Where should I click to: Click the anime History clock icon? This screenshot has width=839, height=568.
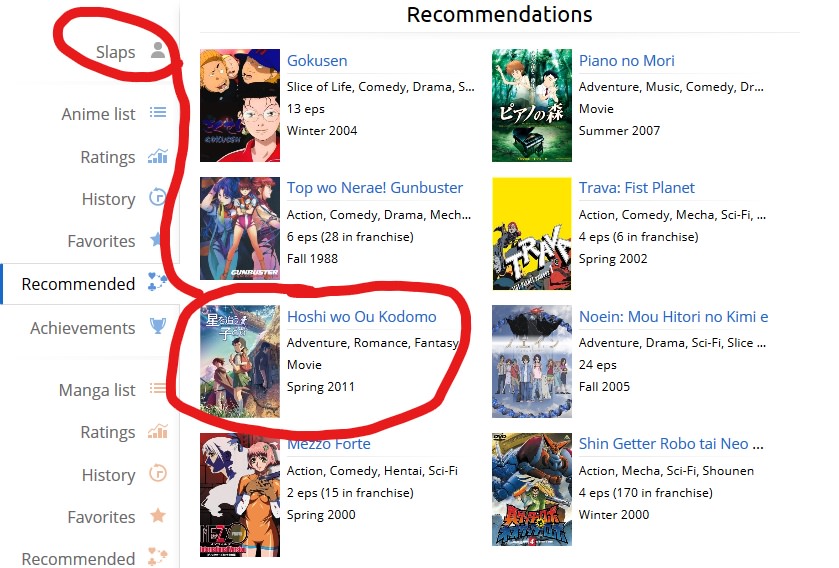(157, 198)
